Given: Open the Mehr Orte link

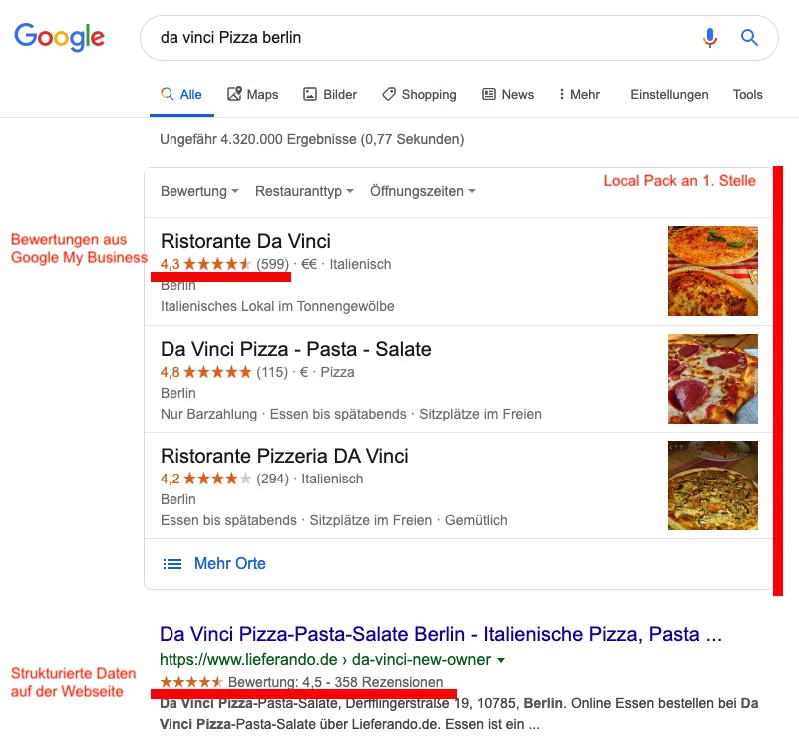Looking at the screenshot, I should [x=229, y=564].
